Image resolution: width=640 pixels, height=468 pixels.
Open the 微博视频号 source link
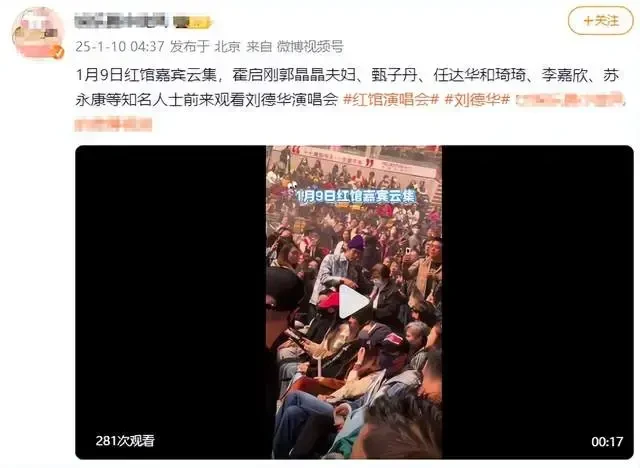coord(310,47)
